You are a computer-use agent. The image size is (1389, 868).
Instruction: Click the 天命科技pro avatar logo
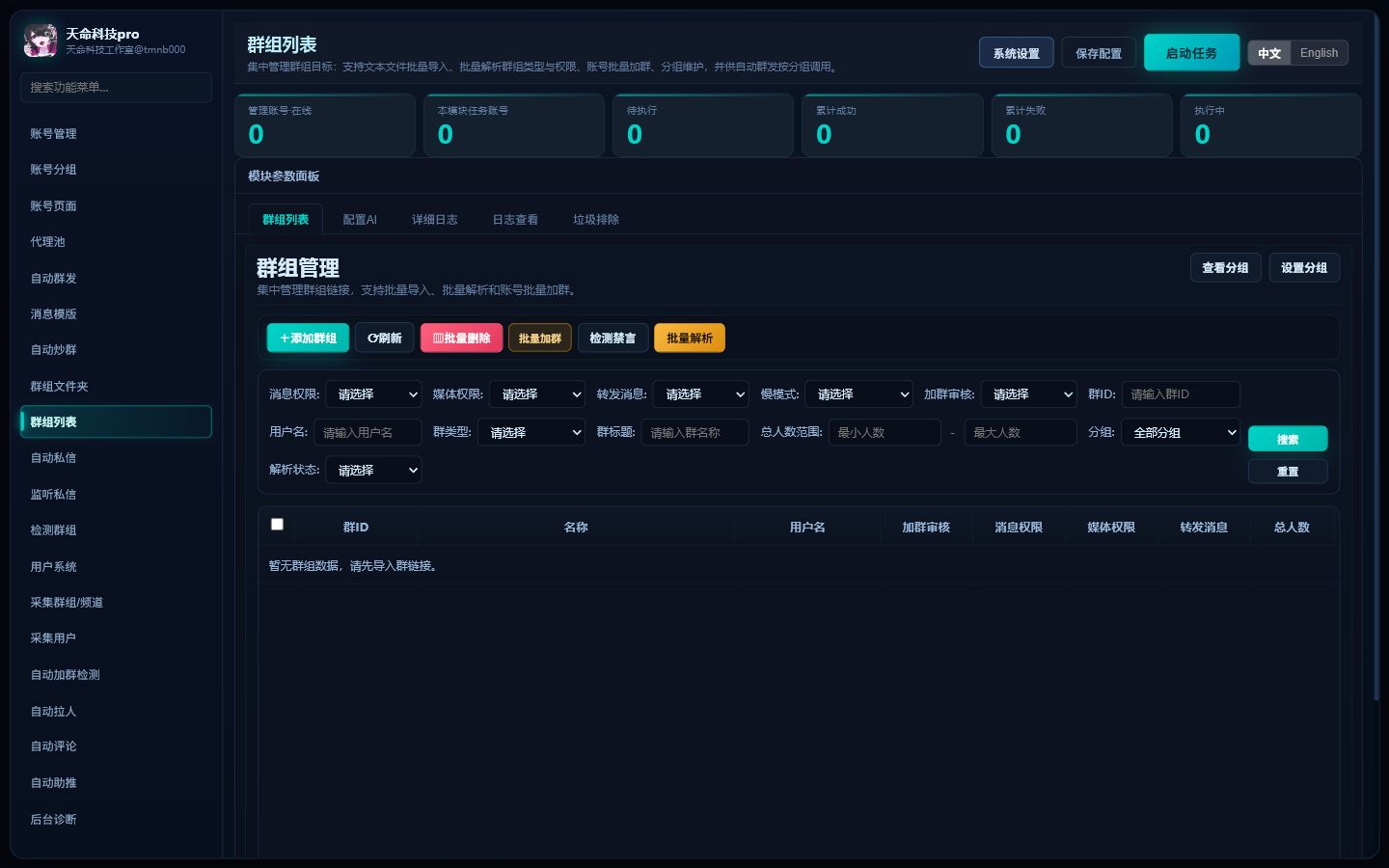click(x=41, y=41)
